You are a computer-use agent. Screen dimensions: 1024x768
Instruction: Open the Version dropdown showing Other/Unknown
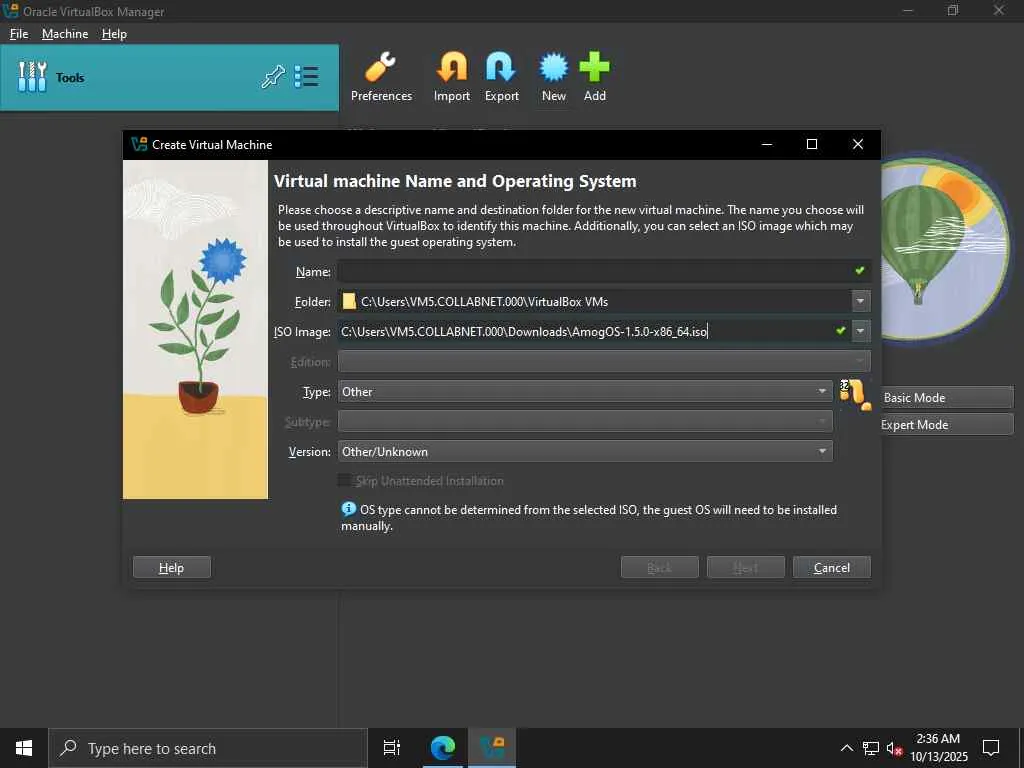[x=585, y=451]
